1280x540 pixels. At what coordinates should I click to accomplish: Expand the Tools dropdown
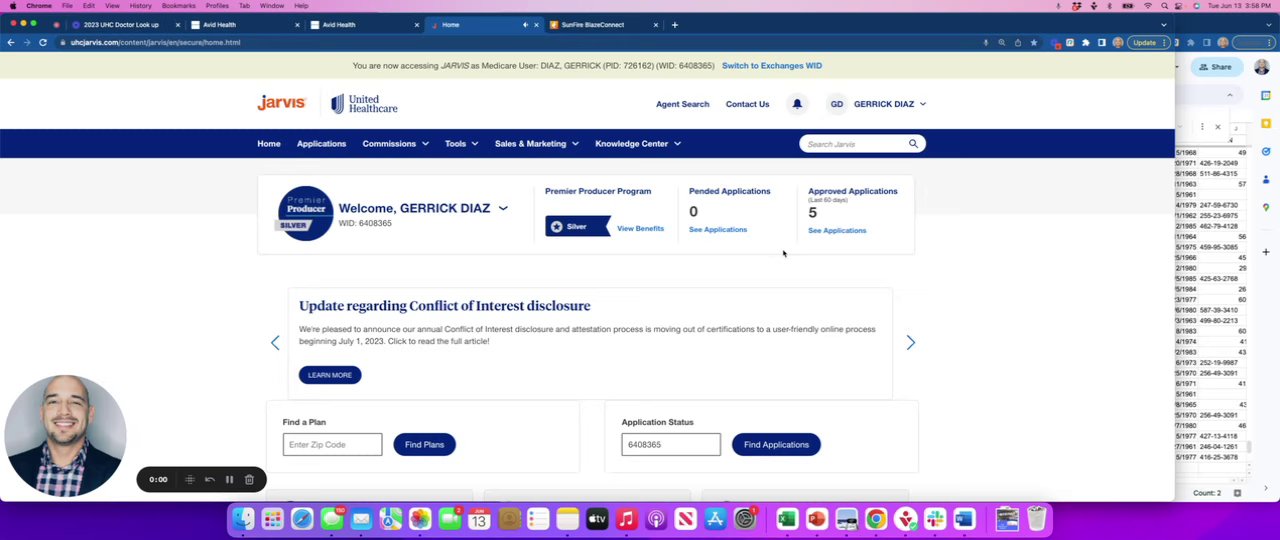(x=461, y=144)
